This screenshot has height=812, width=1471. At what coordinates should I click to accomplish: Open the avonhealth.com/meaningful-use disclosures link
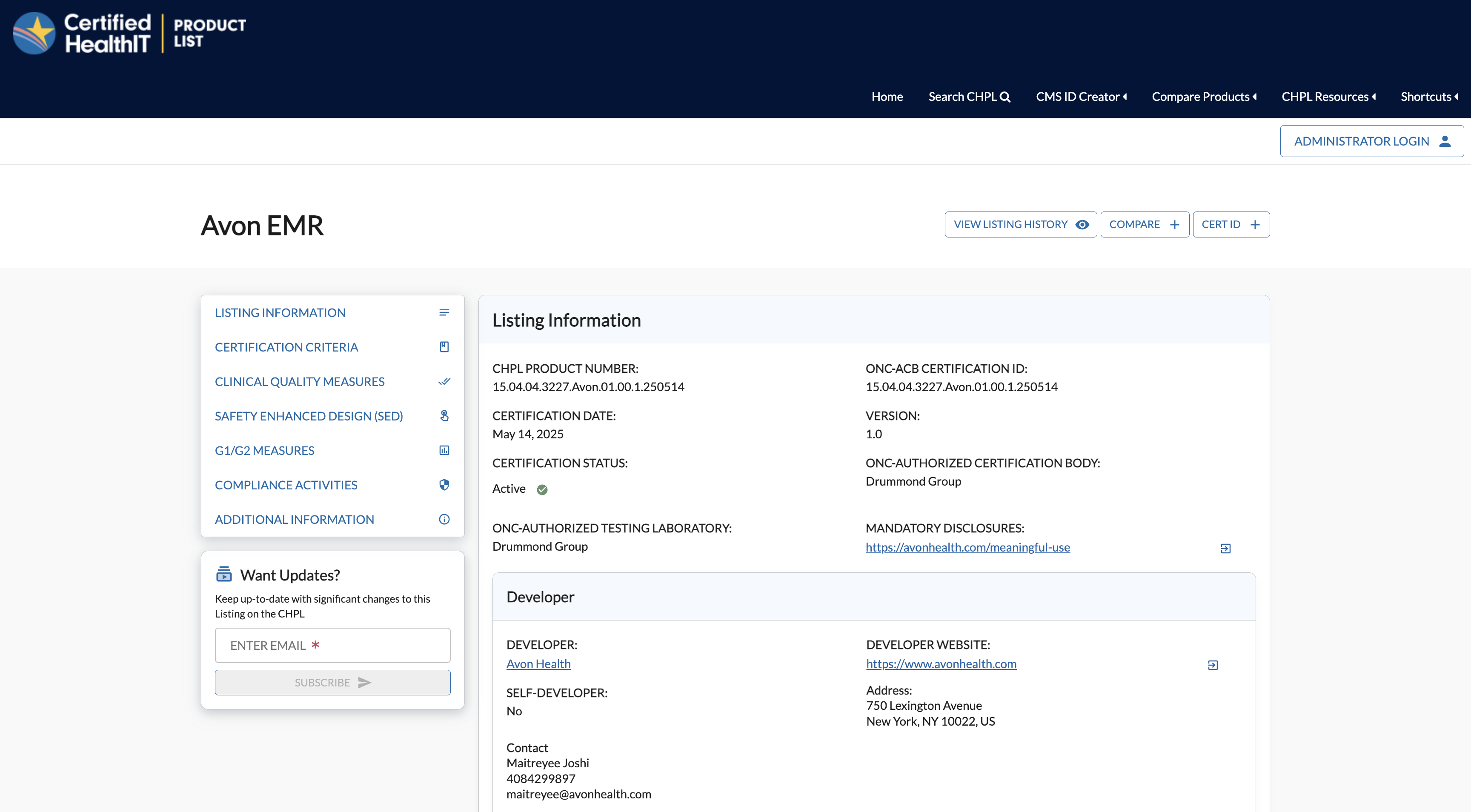point(967,547)
